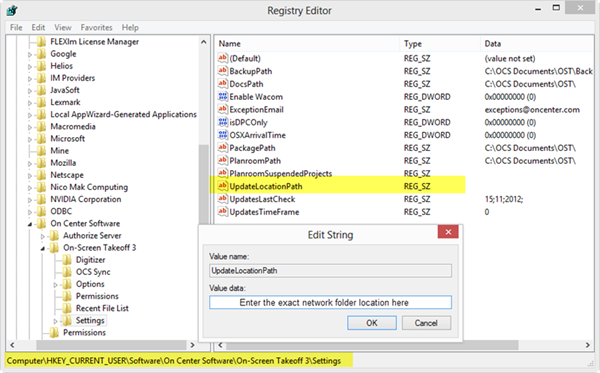Click the ExceptionEmail string icon
The height and width of the screenshot is (373, 600).
pos(222,109)
